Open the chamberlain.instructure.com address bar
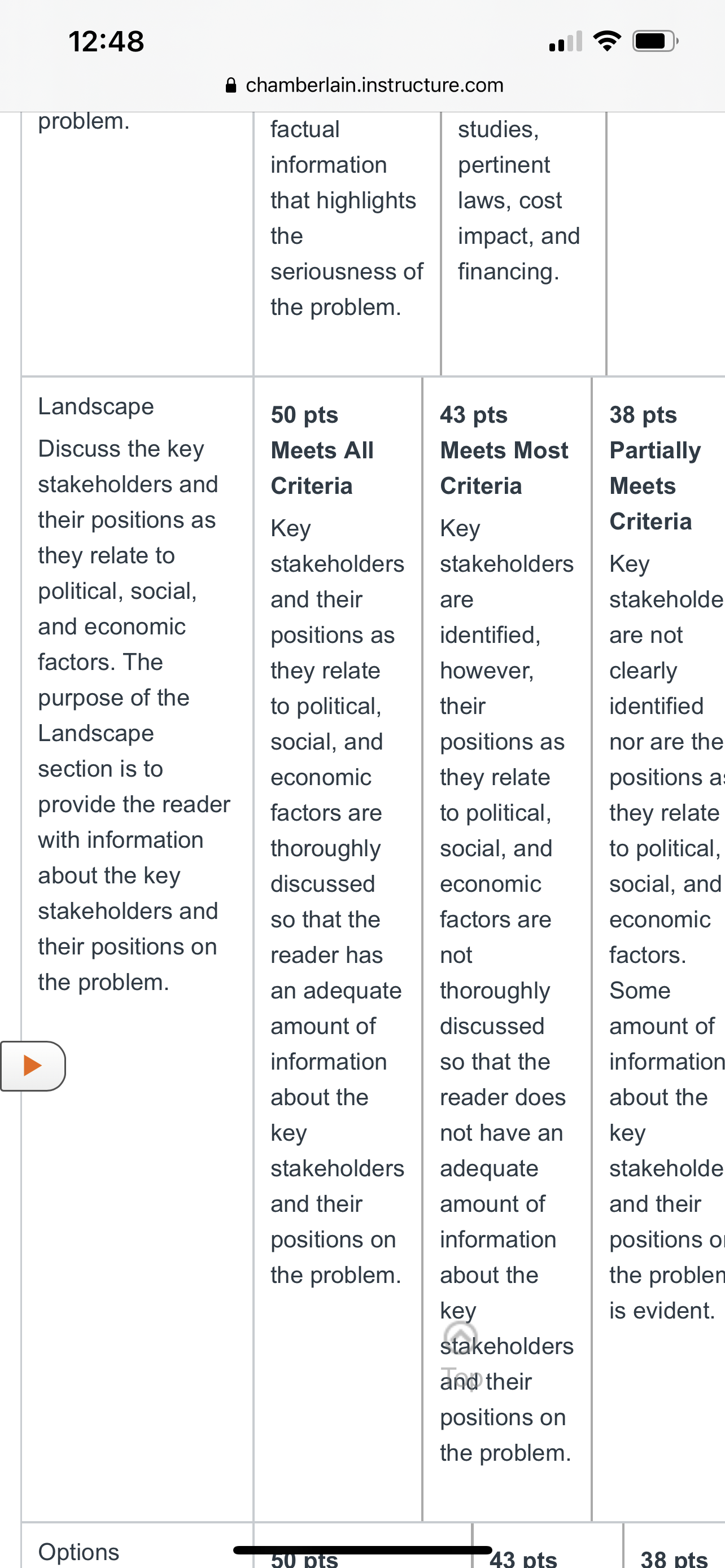 364,85
